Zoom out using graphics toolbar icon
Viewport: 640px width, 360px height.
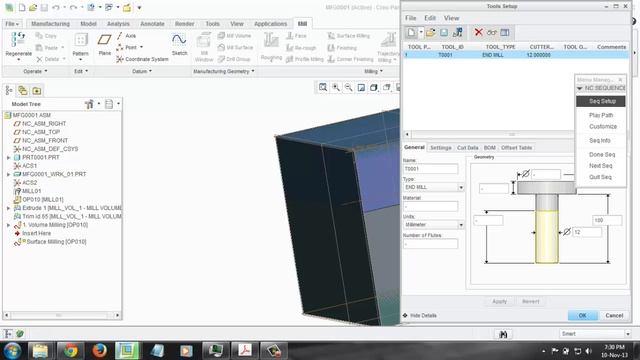[349, 87]
